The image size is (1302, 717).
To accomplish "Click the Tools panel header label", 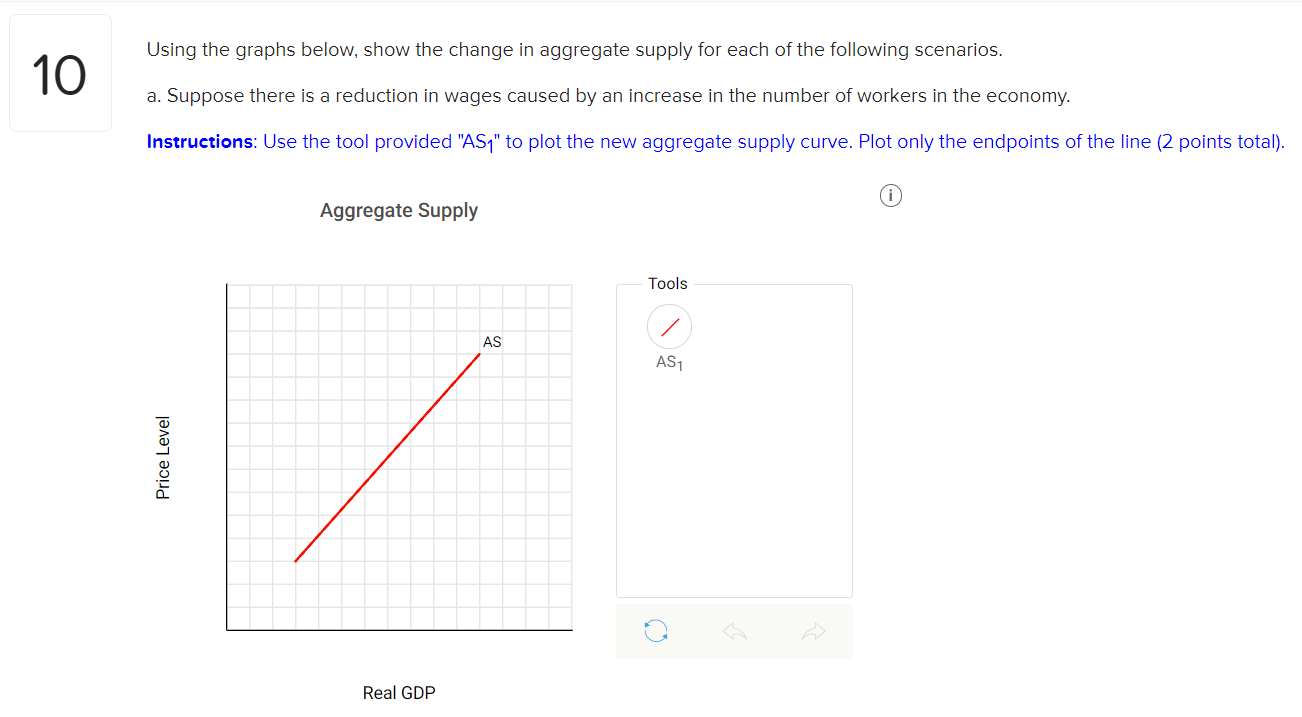I will [x=667, y=283].
